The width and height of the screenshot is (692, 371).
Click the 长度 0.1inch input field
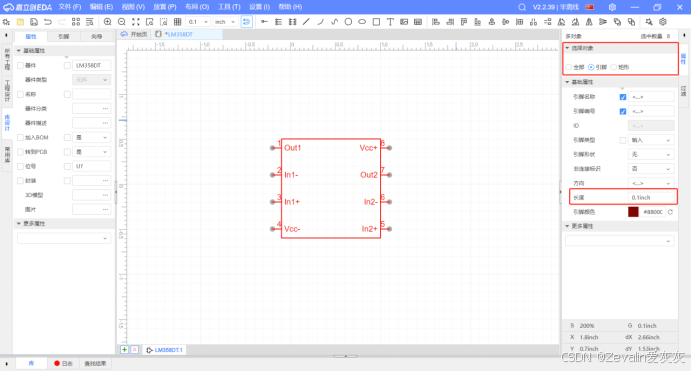click(651, 198)
